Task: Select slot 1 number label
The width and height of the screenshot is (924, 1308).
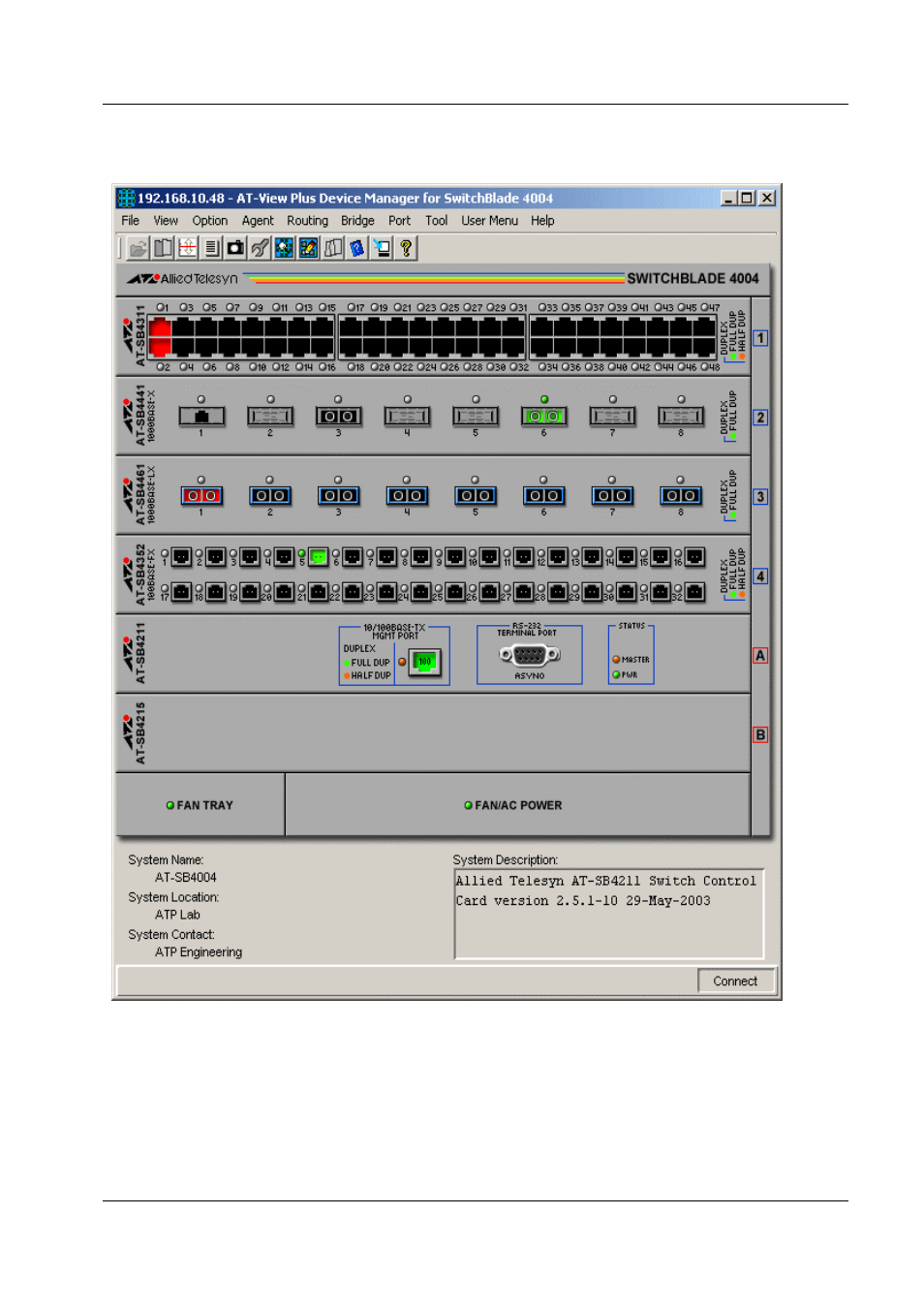Action: 760,338
